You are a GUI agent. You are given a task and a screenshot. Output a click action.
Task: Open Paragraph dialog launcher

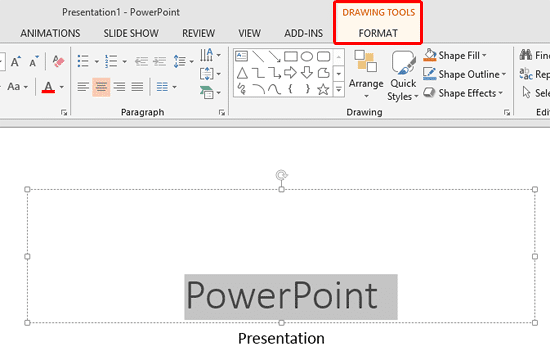222,112
